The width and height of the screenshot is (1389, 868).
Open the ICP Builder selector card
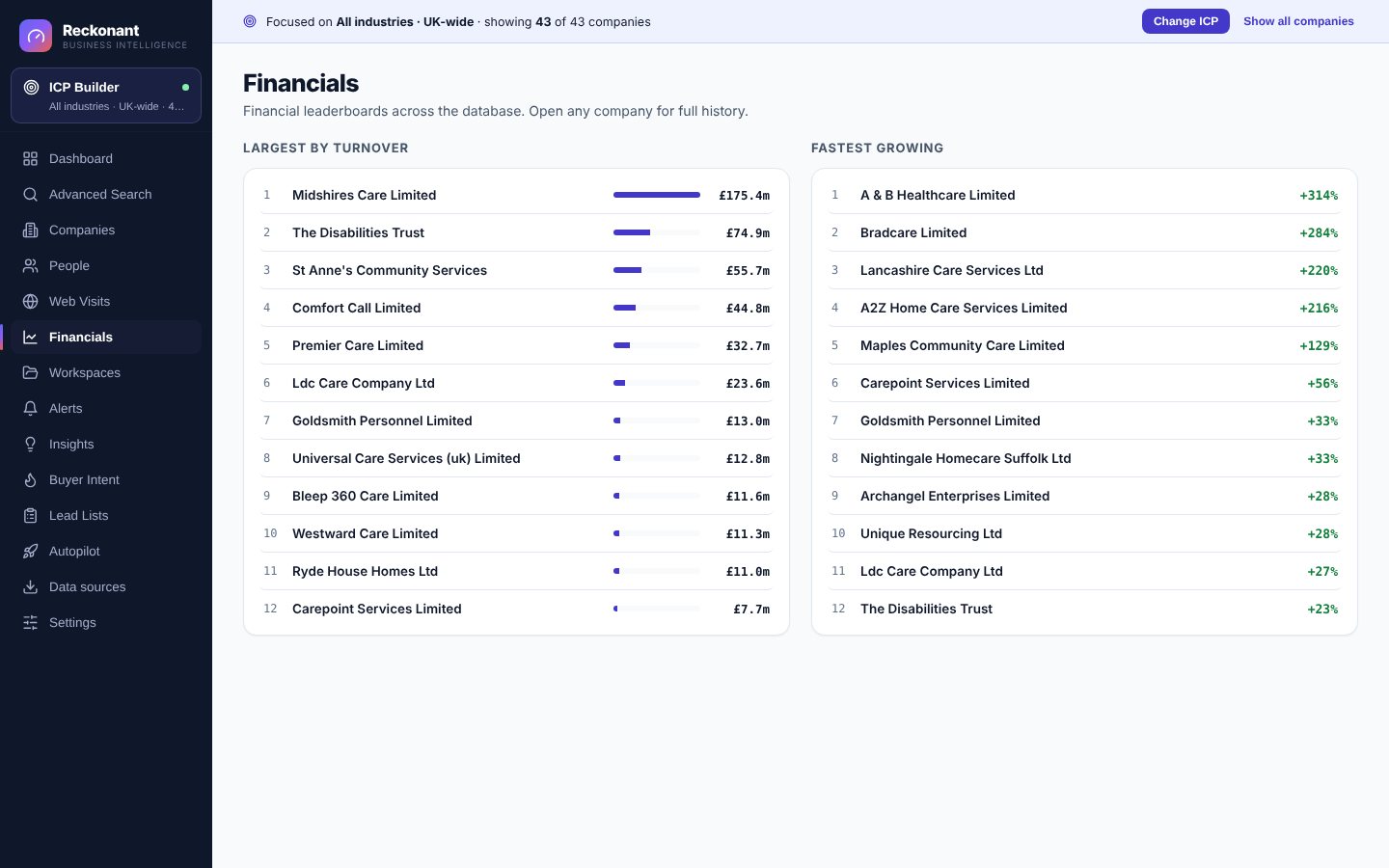coord(106,95)
